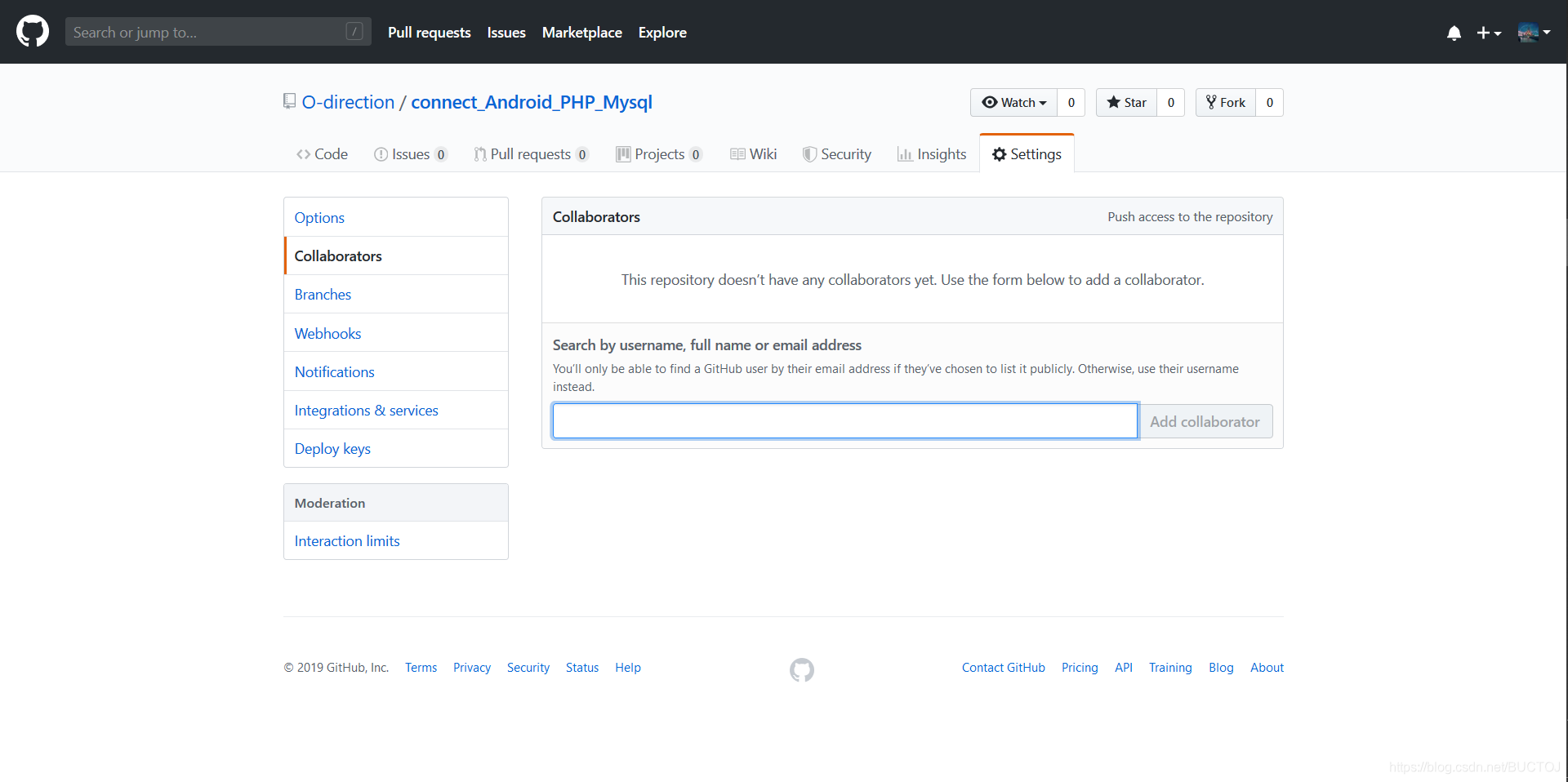The width and height of the screenshot is (1568, 782).
Task: Open Webhooks settings
Action: pyautogui.click(x=396, y=333)
